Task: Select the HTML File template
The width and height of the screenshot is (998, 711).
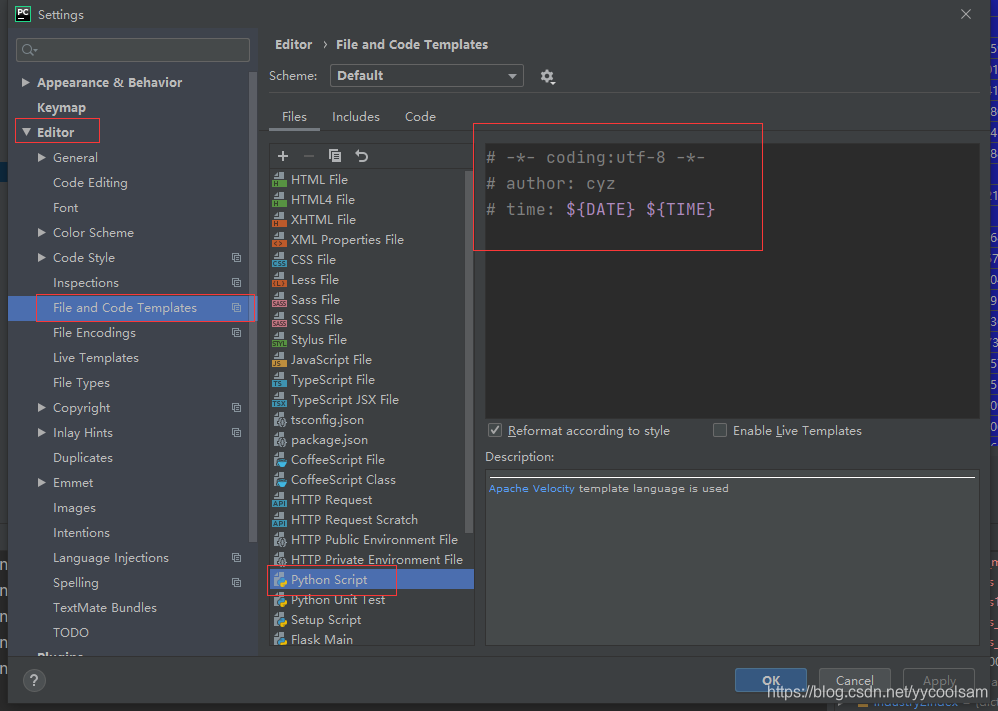Action: [x=372, y=180]
